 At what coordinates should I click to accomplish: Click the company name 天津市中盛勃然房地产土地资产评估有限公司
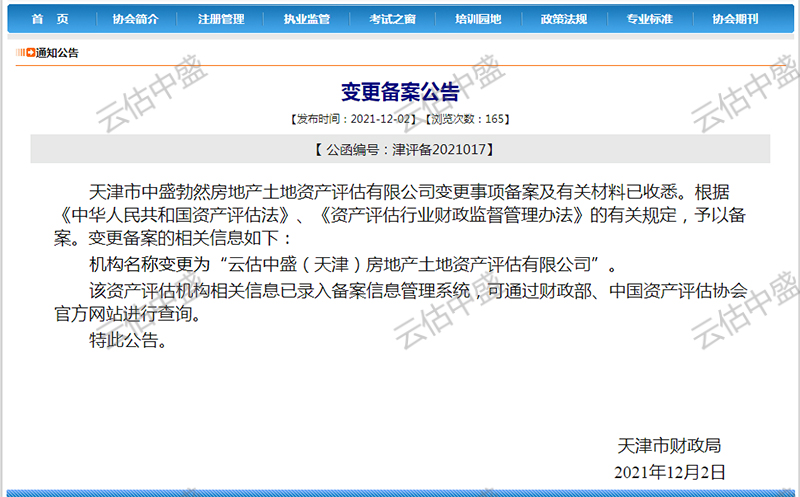[262, 192]
